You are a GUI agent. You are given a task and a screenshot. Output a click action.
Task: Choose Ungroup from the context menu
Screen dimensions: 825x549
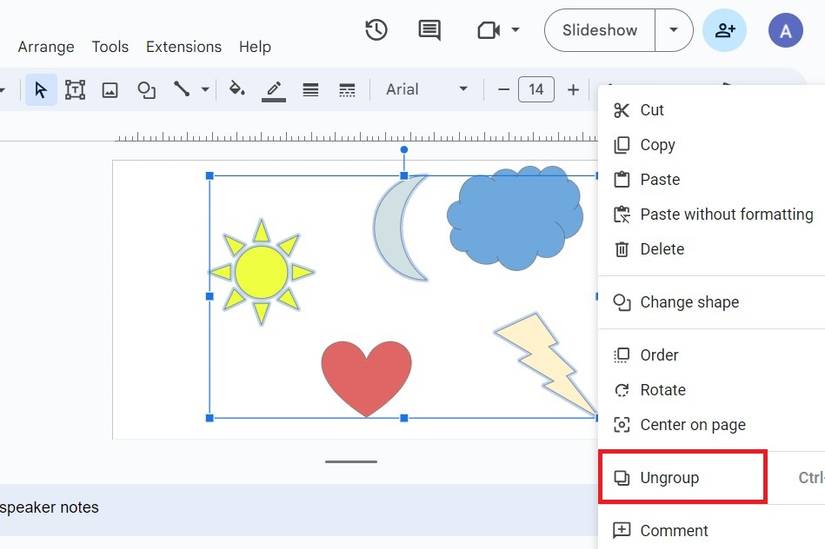tap(711, 477)
